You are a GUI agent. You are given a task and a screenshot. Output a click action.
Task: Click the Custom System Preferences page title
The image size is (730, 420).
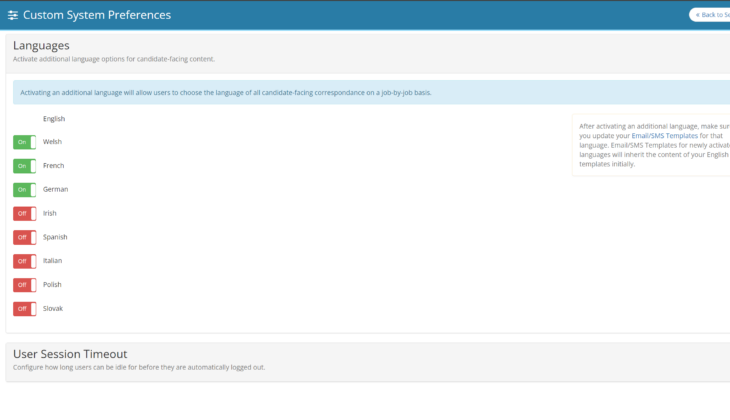click(x=97, y=16)
